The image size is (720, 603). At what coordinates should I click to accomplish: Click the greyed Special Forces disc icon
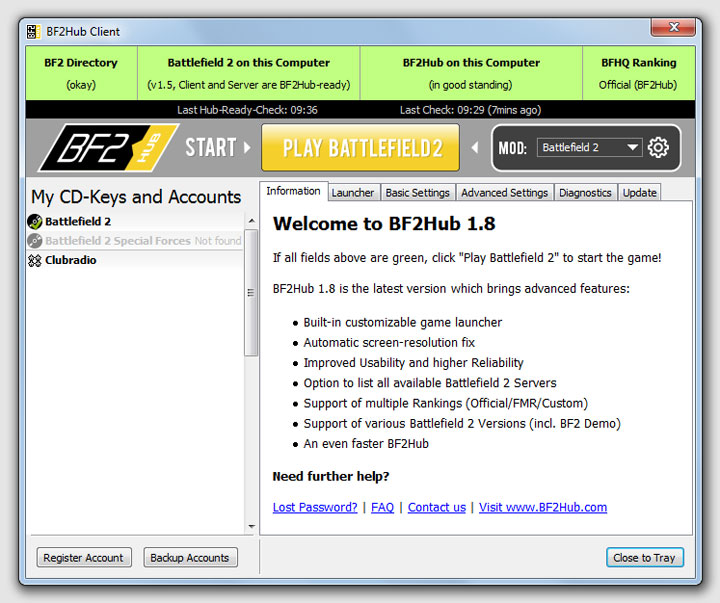coord(35,241)
